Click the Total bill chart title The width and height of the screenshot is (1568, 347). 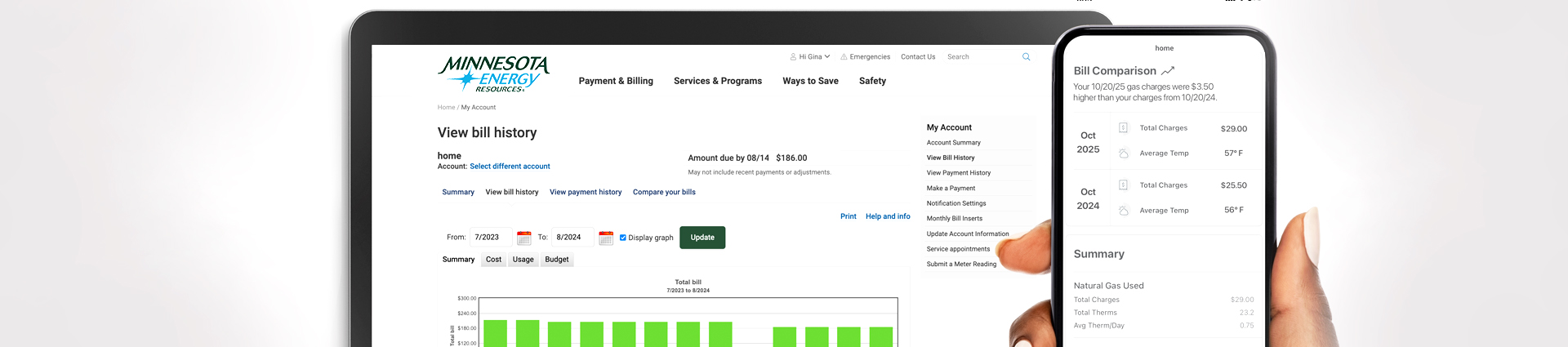pyautogui.click(x=688, y=282)
